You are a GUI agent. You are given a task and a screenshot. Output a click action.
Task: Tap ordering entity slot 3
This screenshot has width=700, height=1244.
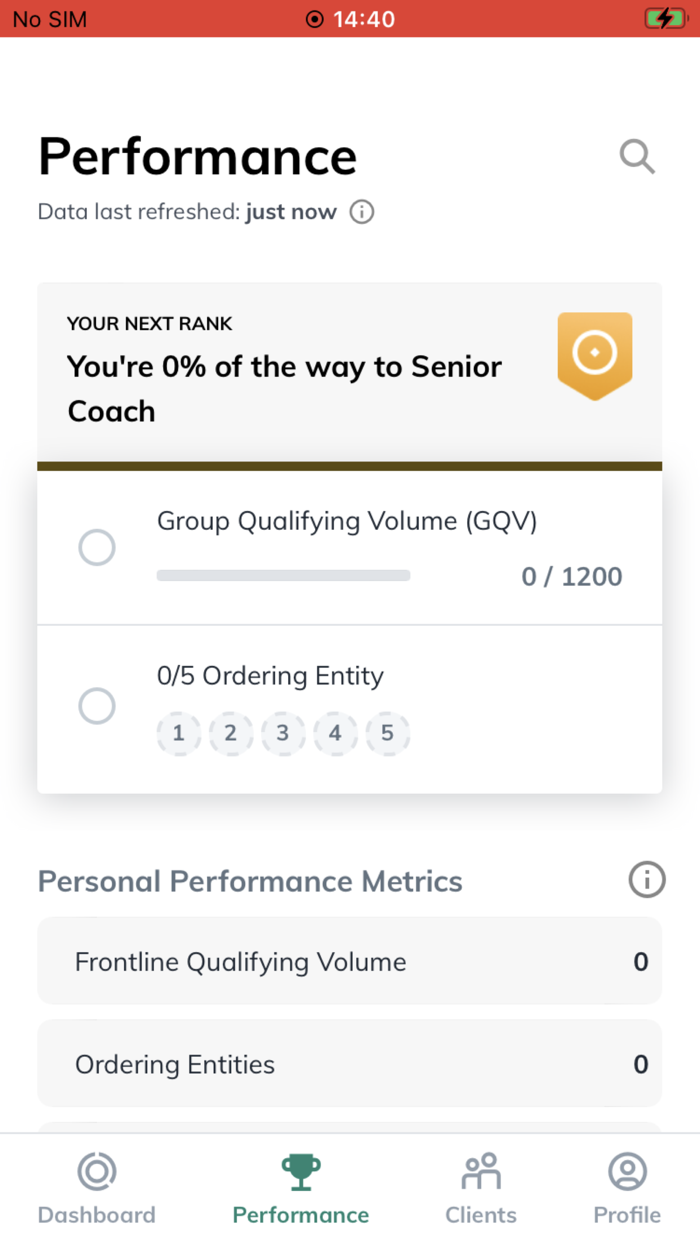pyautogui.click(x=283, y=733)
